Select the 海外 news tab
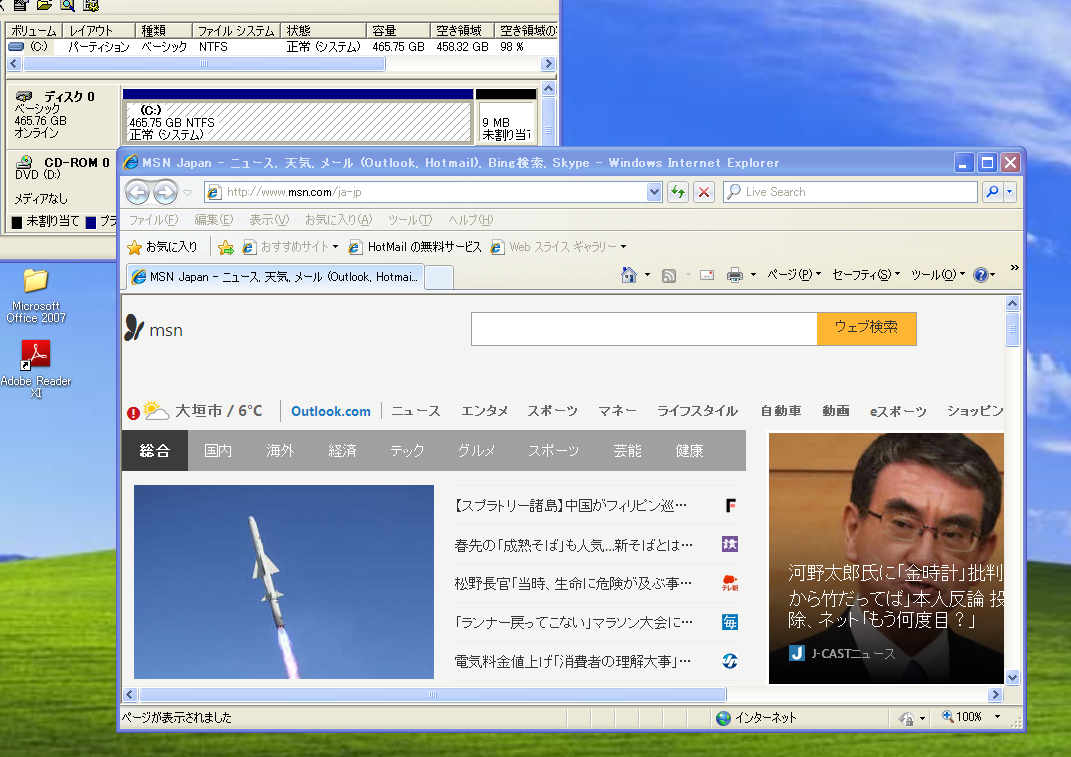The height and width of the screenshot is (757, 1071). click(x=280, y=451)
